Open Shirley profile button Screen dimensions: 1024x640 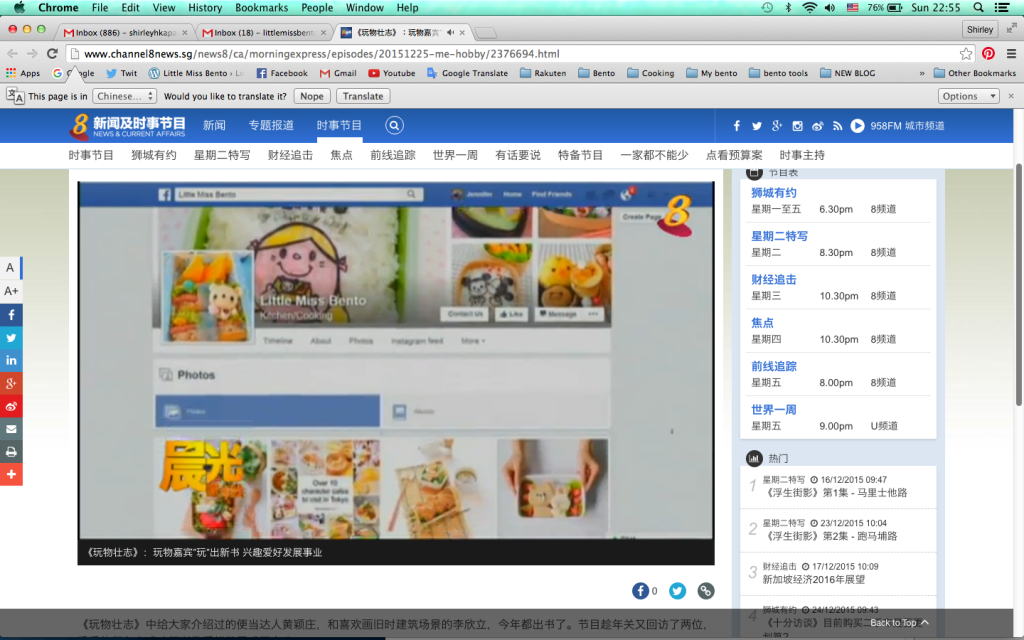(980, 29)
